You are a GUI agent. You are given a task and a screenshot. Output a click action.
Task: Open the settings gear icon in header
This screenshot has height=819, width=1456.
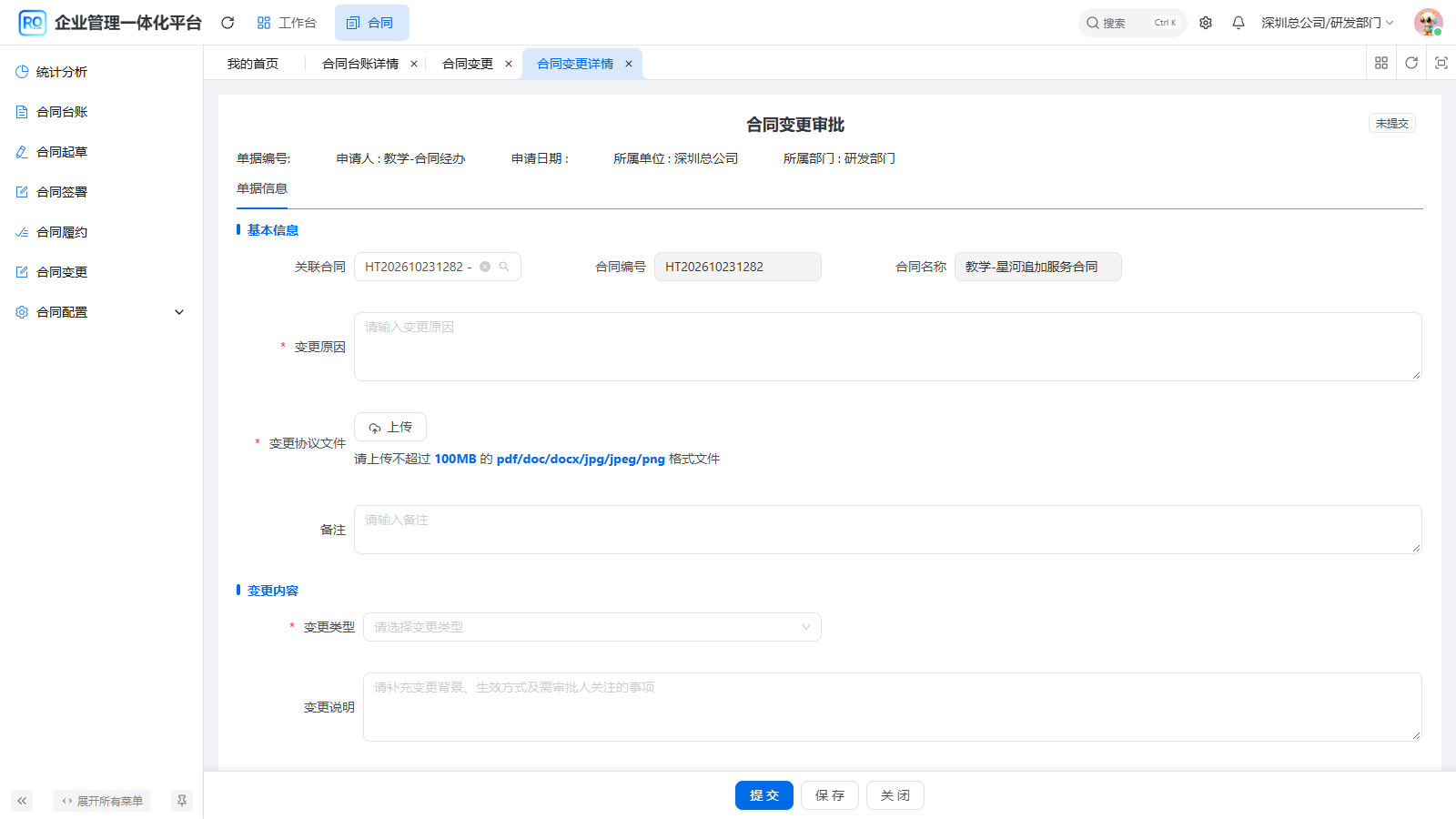[x=1206, y=23]
